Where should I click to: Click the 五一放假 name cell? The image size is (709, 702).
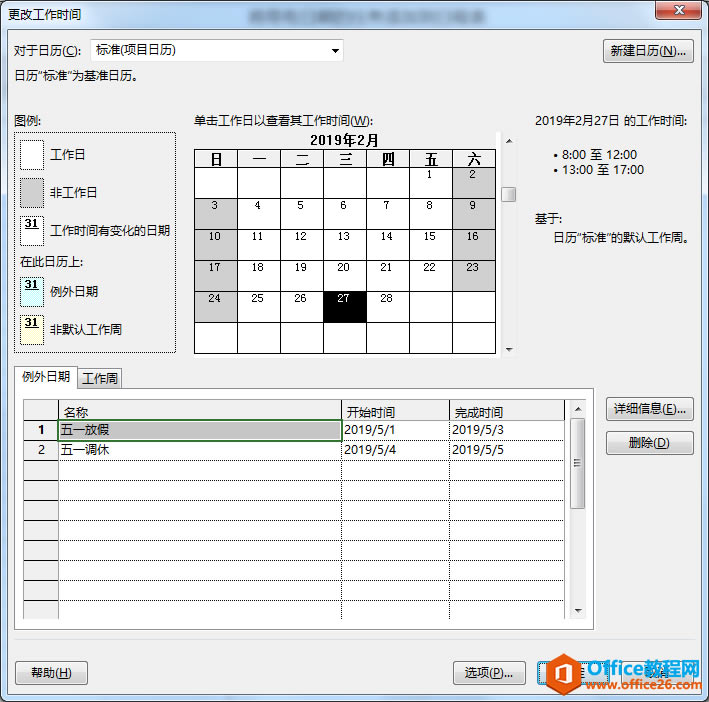[200, 430]
